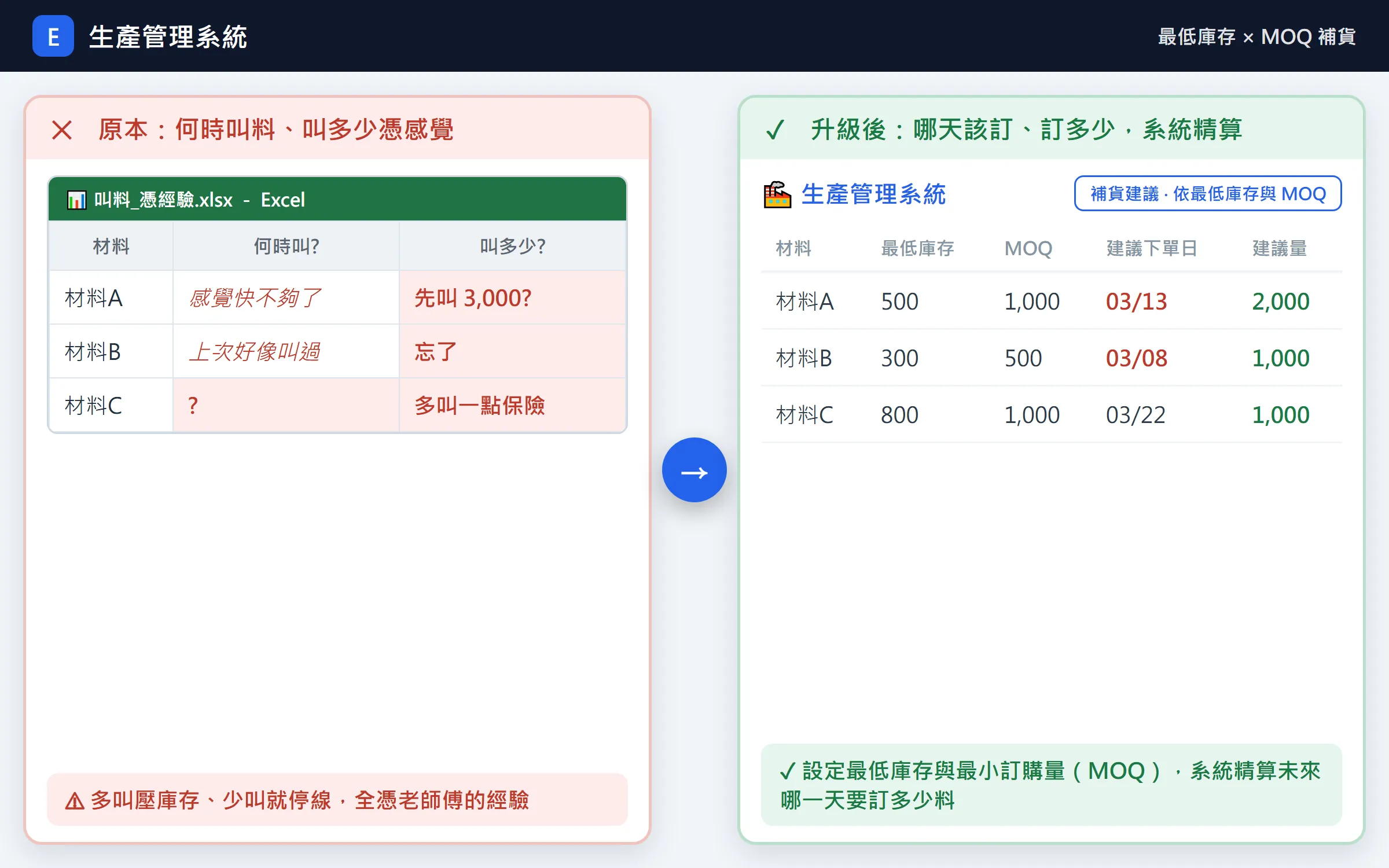The image size is (1389, 868).
Task: Click the red X icon in left header
Action: [x=62, y=130]
